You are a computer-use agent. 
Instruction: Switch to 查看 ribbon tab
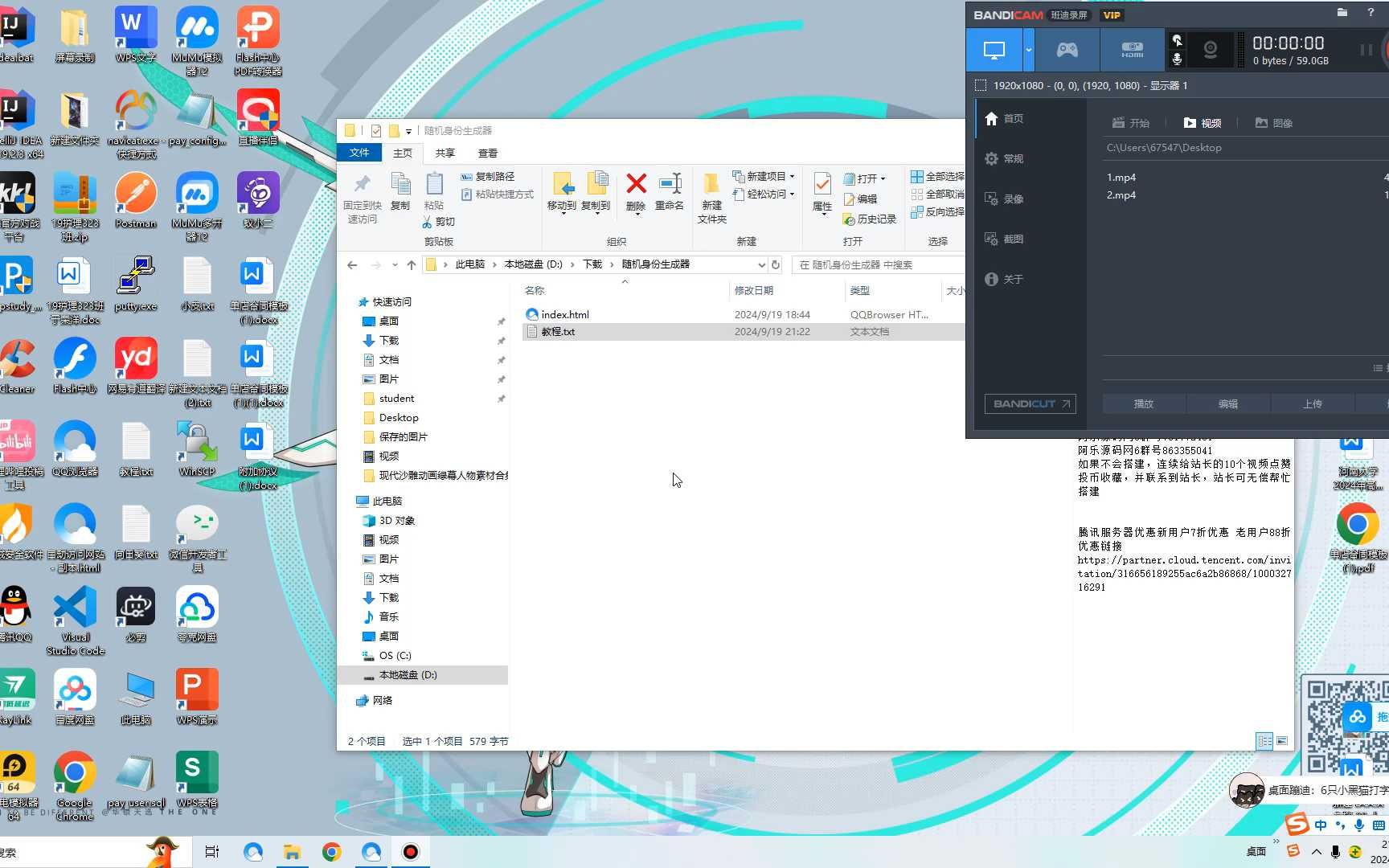click(488, 153)
